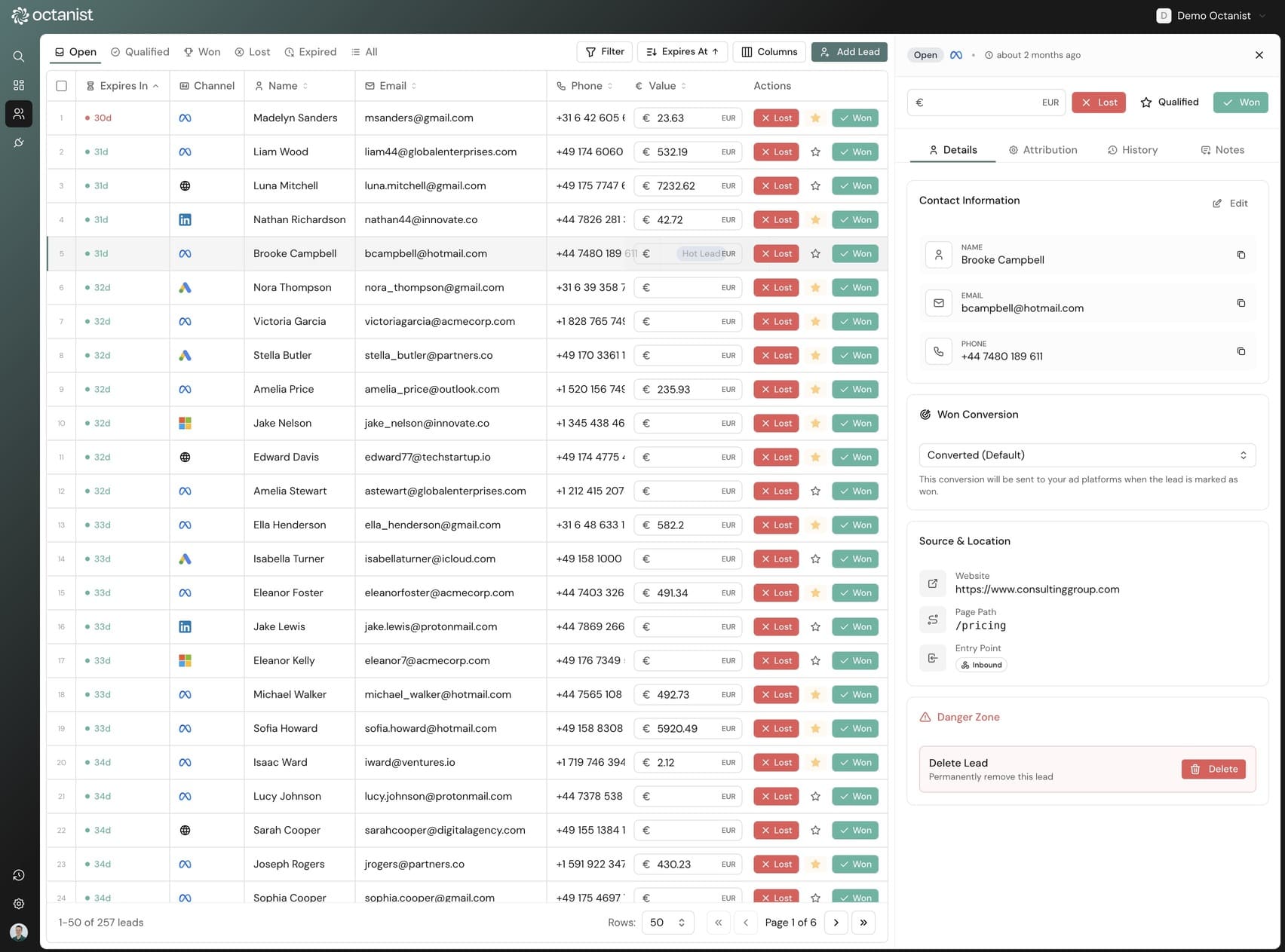Show the Qualified leads tab
The height and width of the screenshot is (952, 1285).
tap(140, 52)
